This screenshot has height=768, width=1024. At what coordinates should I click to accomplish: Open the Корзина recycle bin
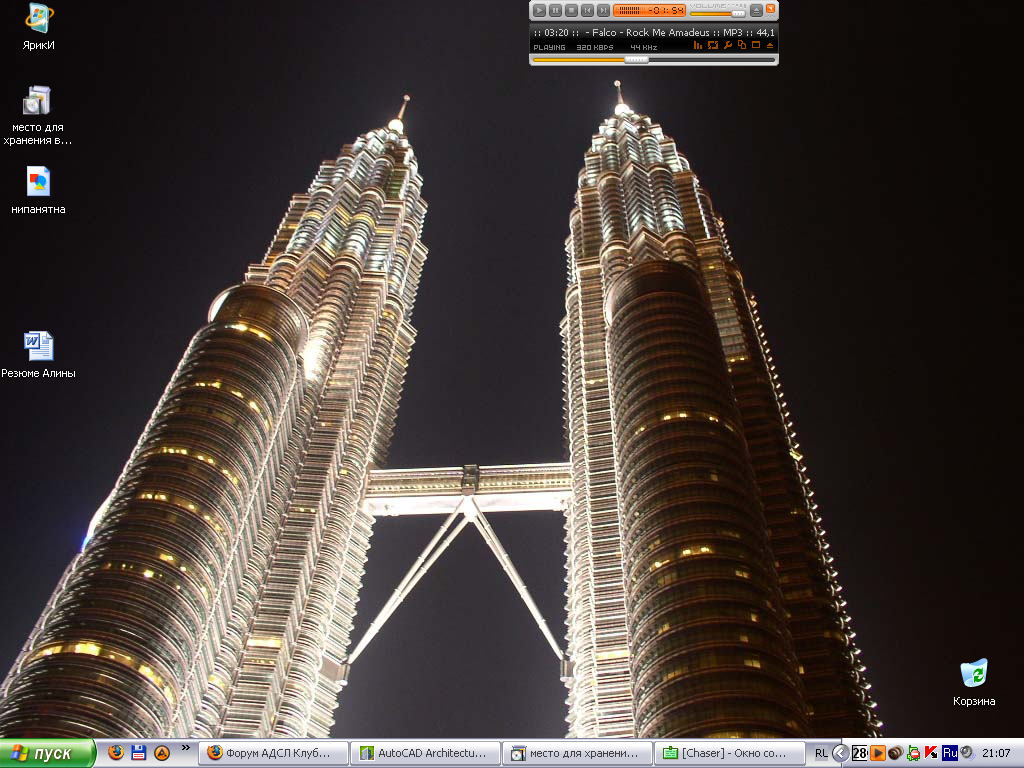click(973, 674)
